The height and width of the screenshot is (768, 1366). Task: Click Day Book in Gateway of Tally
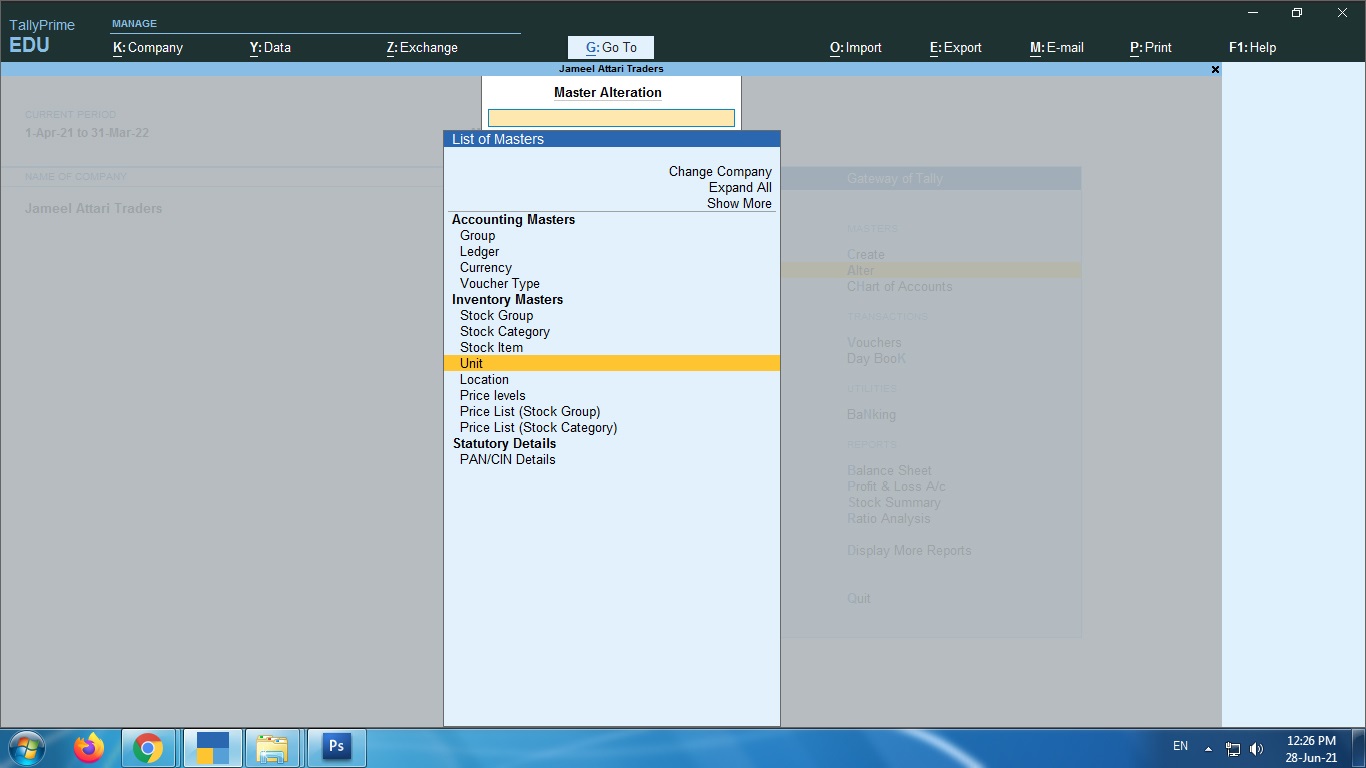point(877,358)
